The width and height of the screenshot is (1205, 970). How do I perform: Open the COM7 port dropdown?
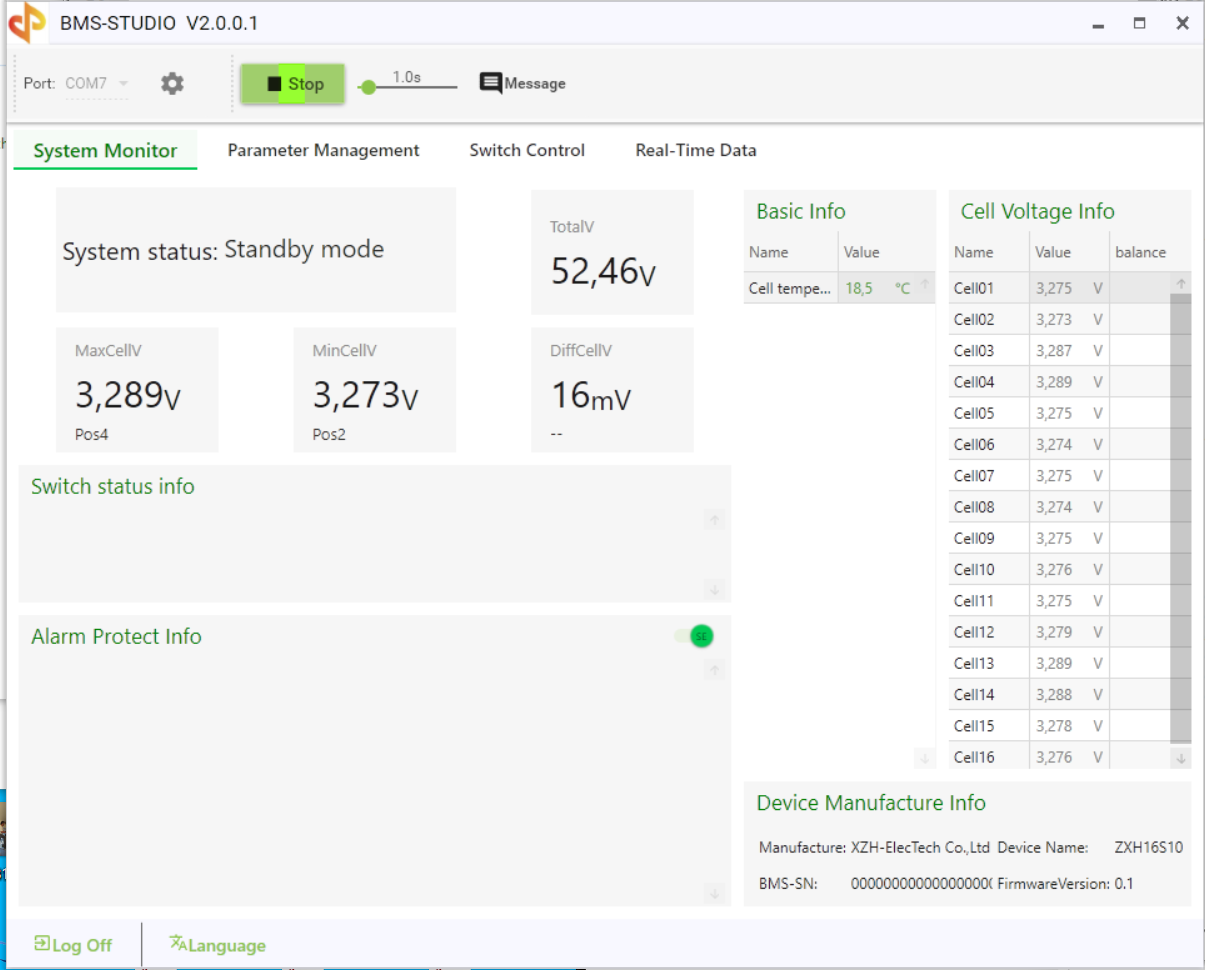click(96, 84)
